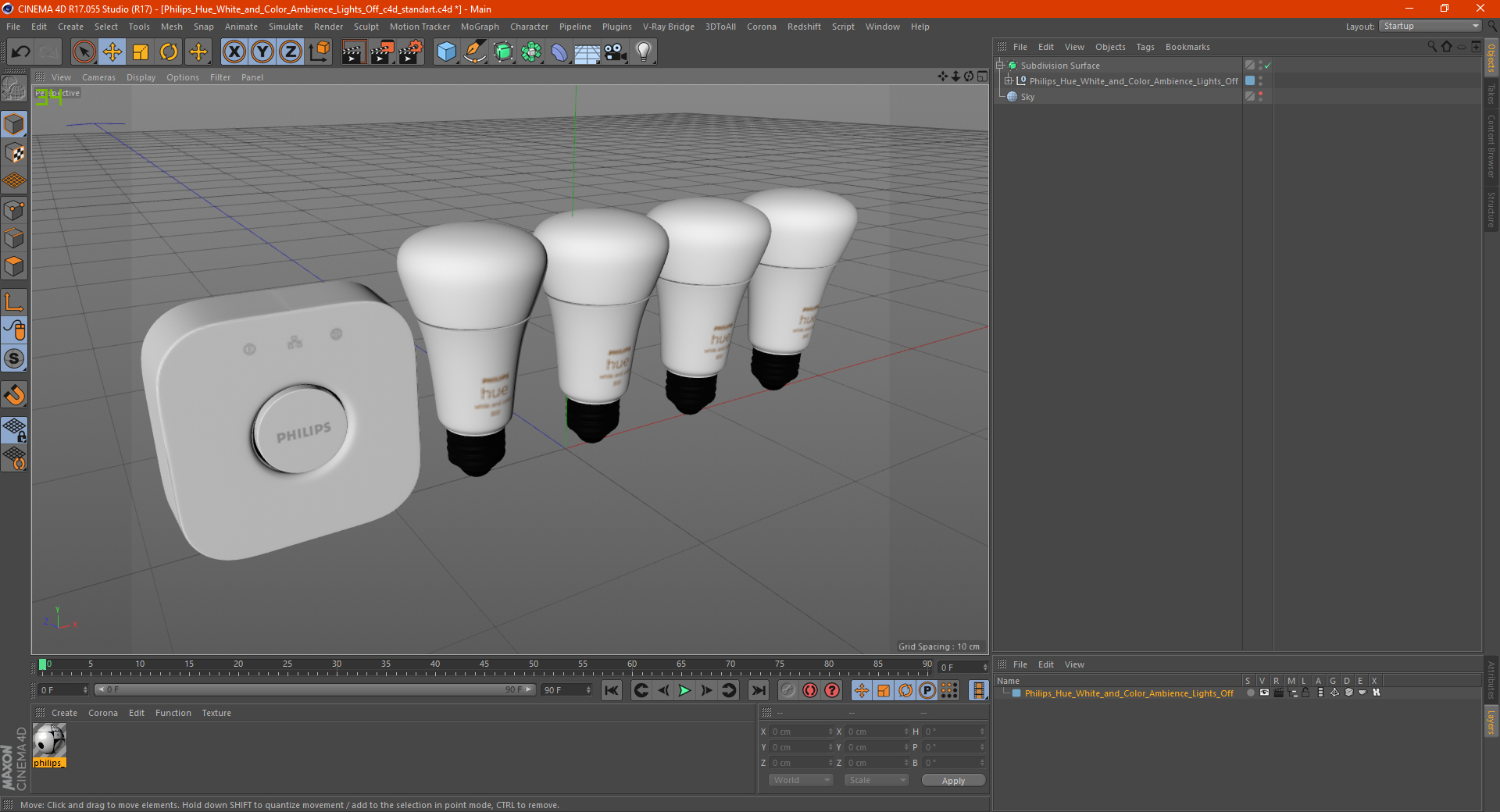This screenshot has width=1500, height=812.
Task: Click the X position input field
Action: (x=802, y=732)
